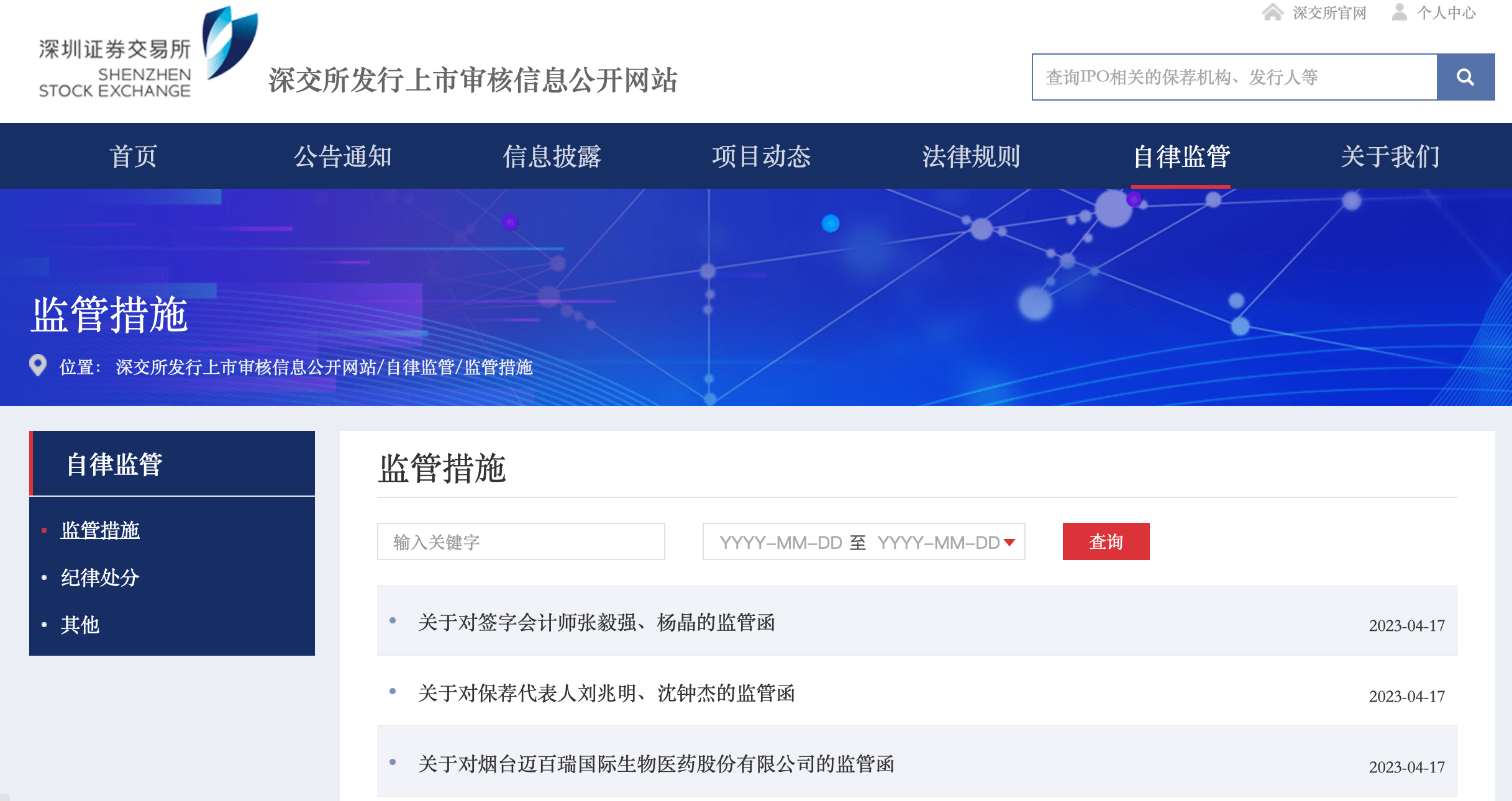Click the IPO search box at top
The image size is (1512, 801).
[1234, 77]
